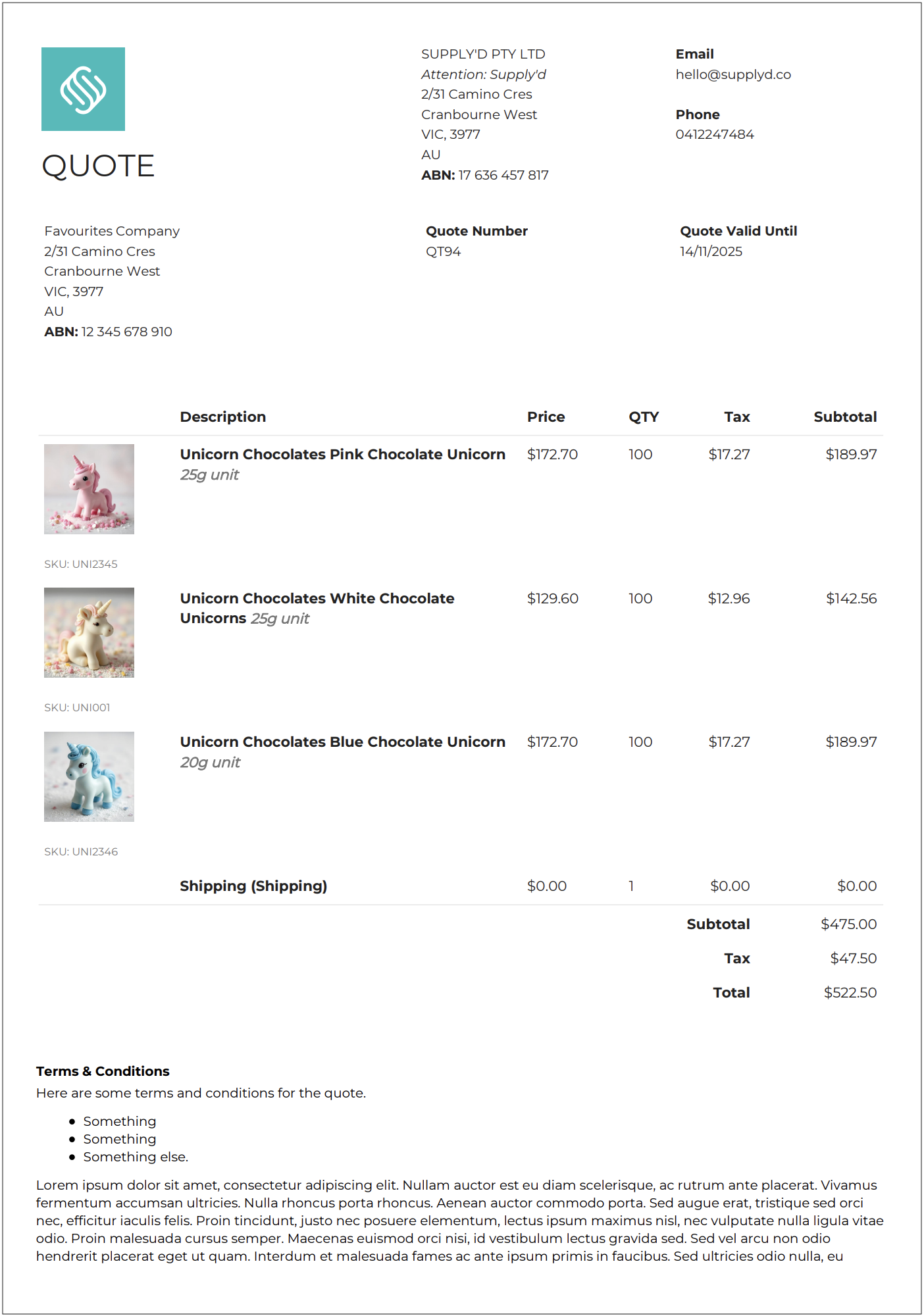Click the Unicorn Chocolates Pink Chocolate Unicorn title
The height and width of the screenshot is (1316, 924).
pyautogui.click(x=342, y=454)
